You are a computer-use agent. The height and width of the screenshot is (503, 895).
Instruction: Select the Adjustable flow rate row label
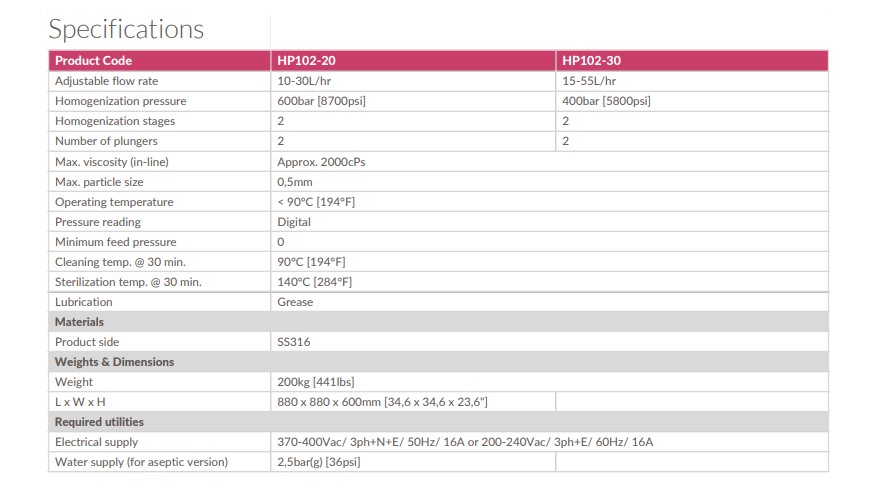point(107,81)
